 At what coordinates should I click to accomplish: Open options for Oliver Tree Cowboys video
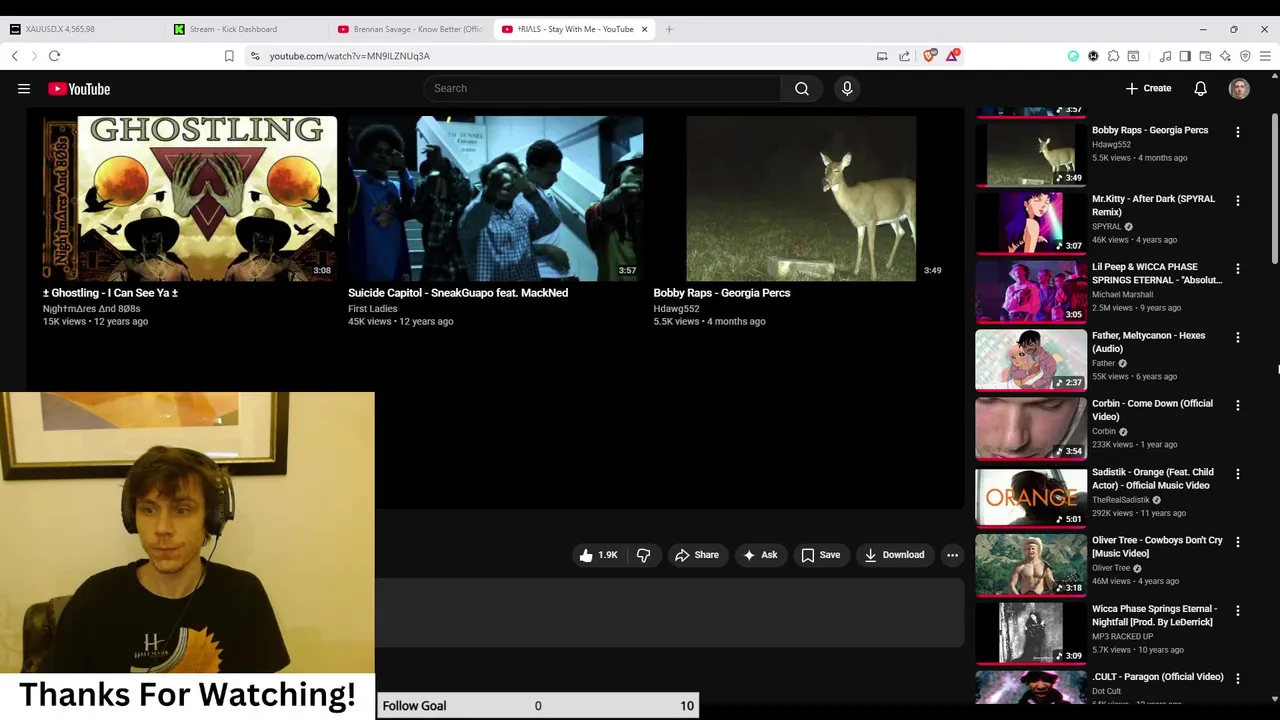[1237, 542]
